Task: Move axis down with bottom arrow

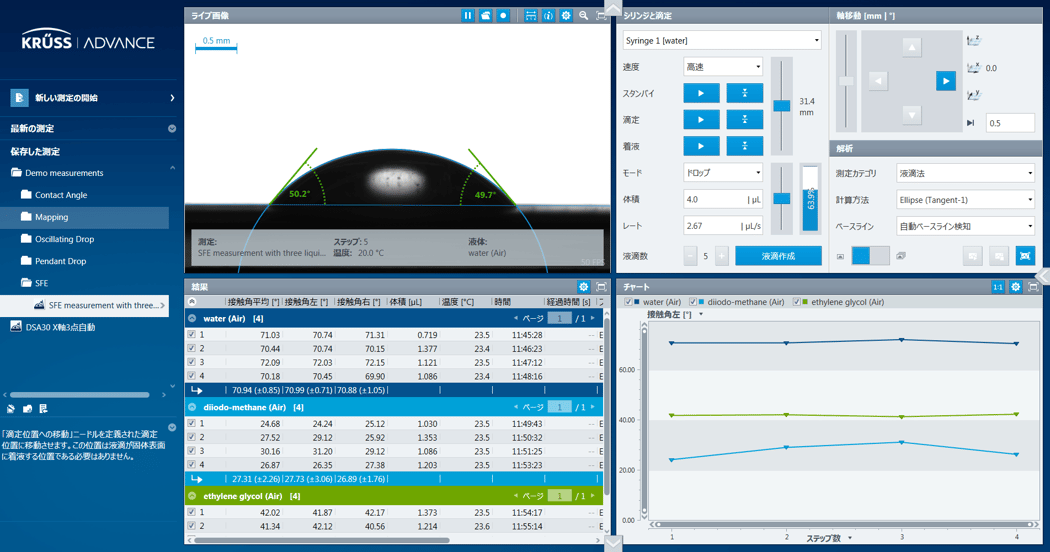Action: coord(911,115)
